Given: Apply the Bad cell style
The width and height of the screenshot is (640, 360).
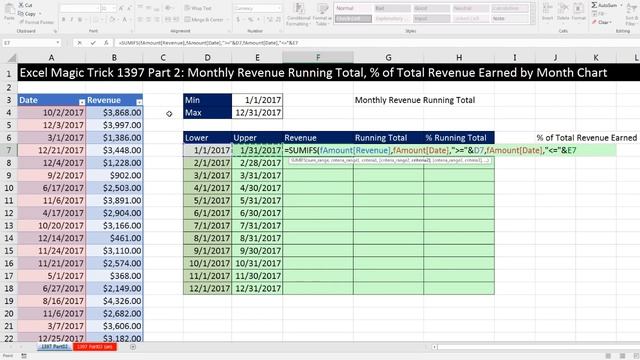Looking at the screenshot, I should pos(392,8).
